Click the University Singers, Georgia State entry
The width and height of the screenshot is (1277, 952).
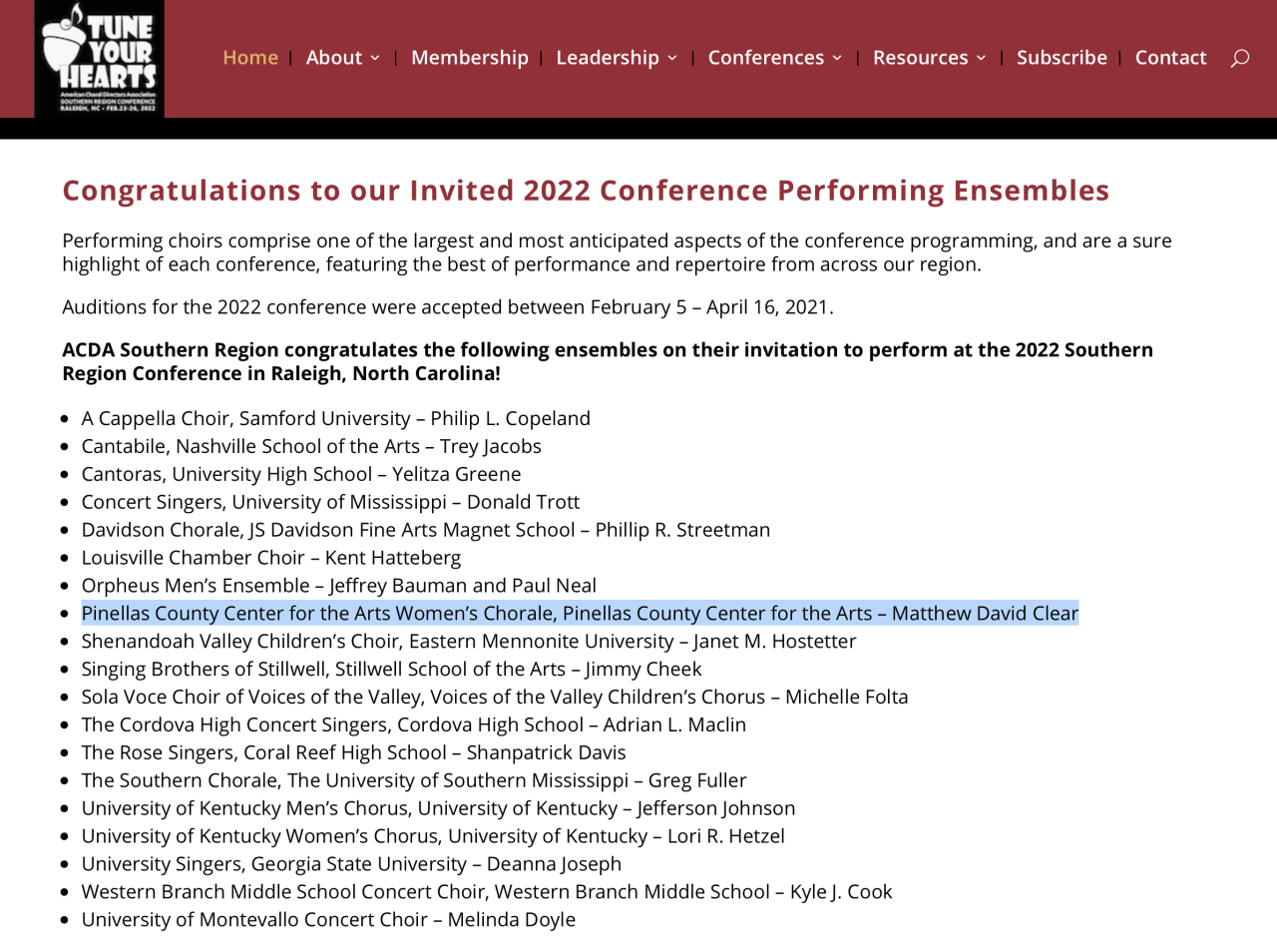click(x=351, y=864)
